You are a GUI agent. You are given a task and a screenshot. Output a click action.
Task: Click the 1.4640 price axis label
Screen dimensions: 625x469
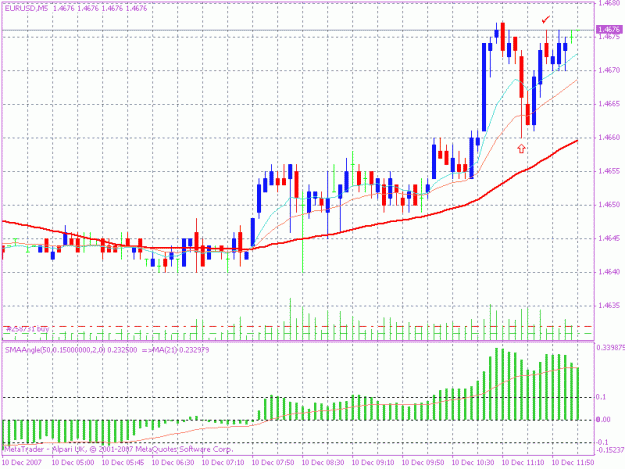pos(609,272)
